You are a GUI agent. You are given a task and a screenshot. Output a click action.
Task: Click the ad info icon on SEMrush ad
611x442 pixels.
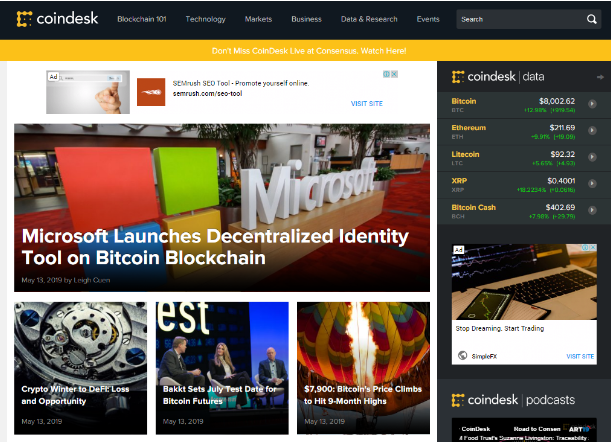click(386, 74)
